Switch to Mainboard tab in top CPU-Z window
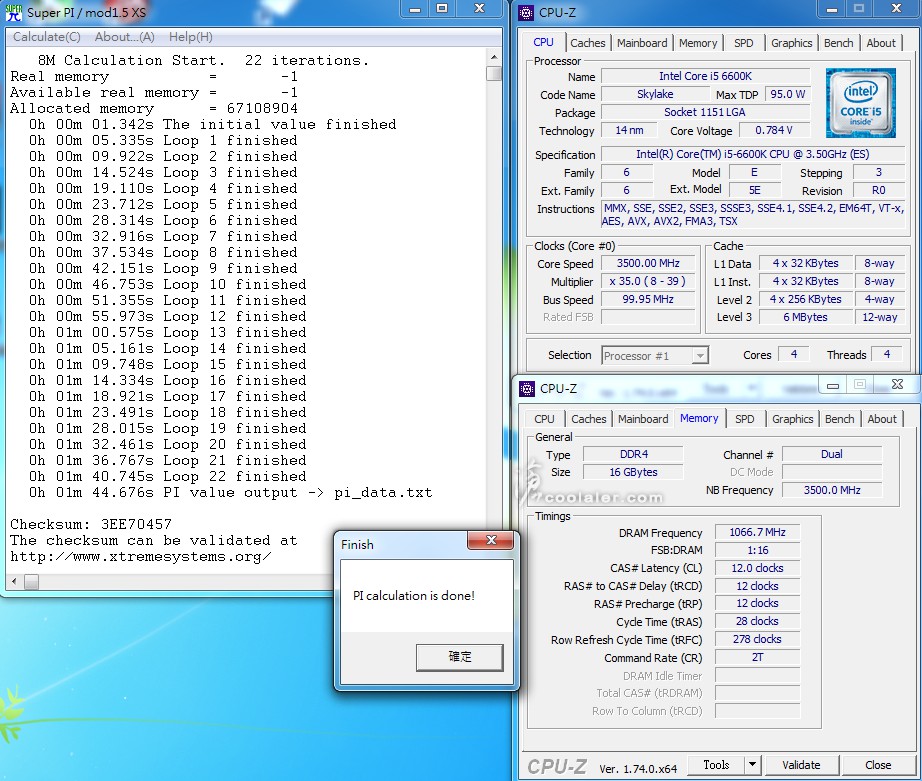The height and width of the screenshot is (781, 922). click(x=642, y=43)
